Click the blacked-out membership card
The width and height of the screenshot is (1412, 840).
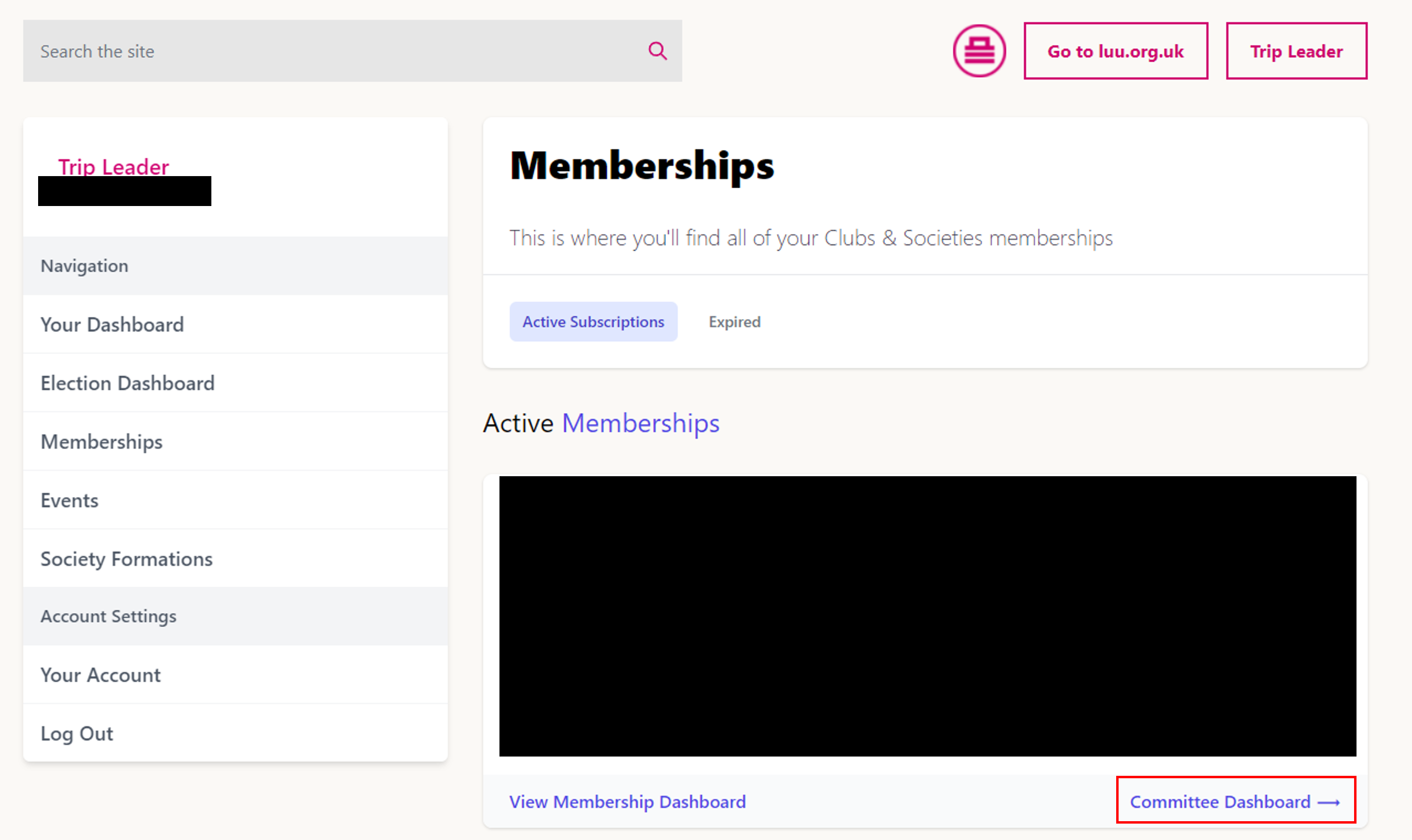927,616
